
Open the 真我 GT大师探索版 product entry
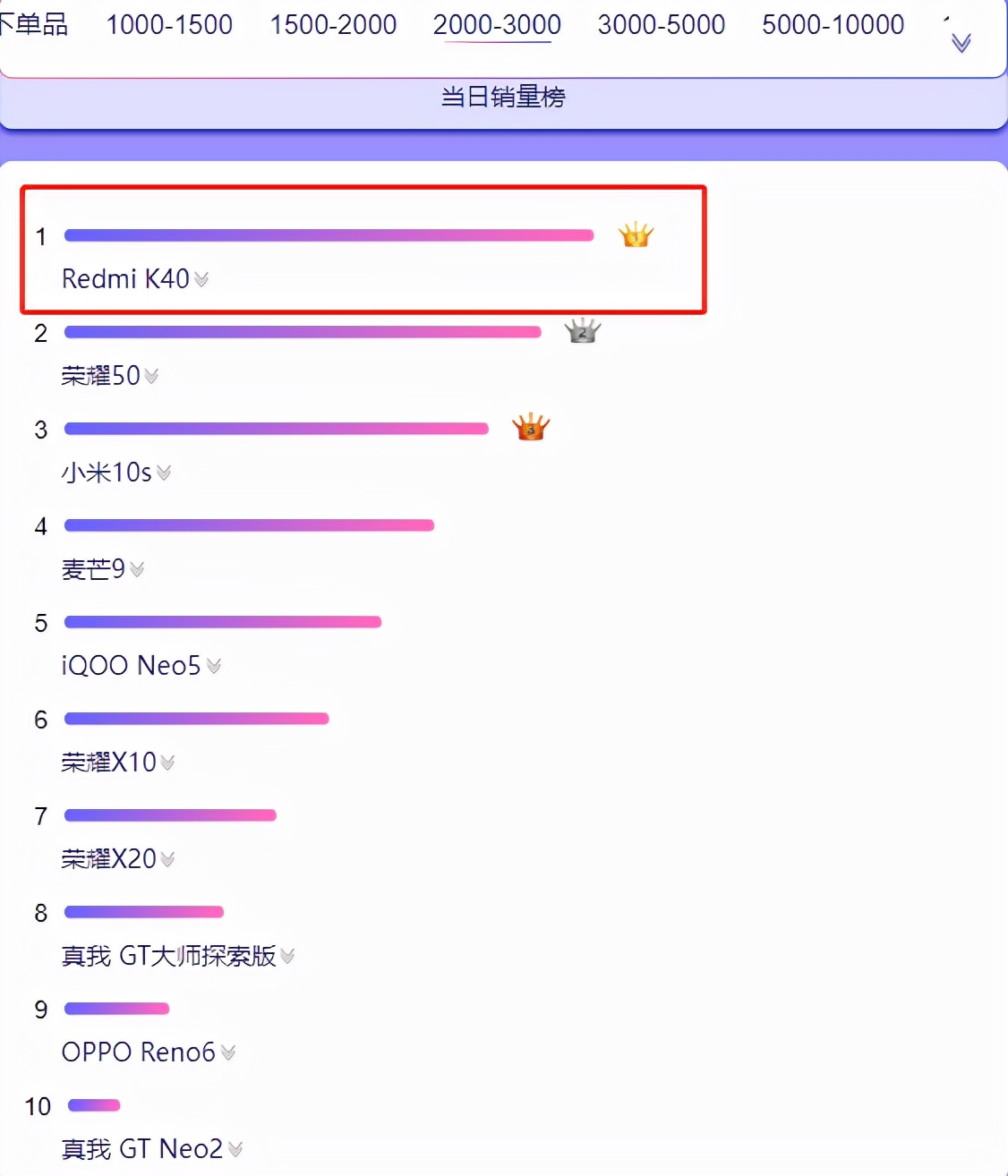[x=168, y=956]
